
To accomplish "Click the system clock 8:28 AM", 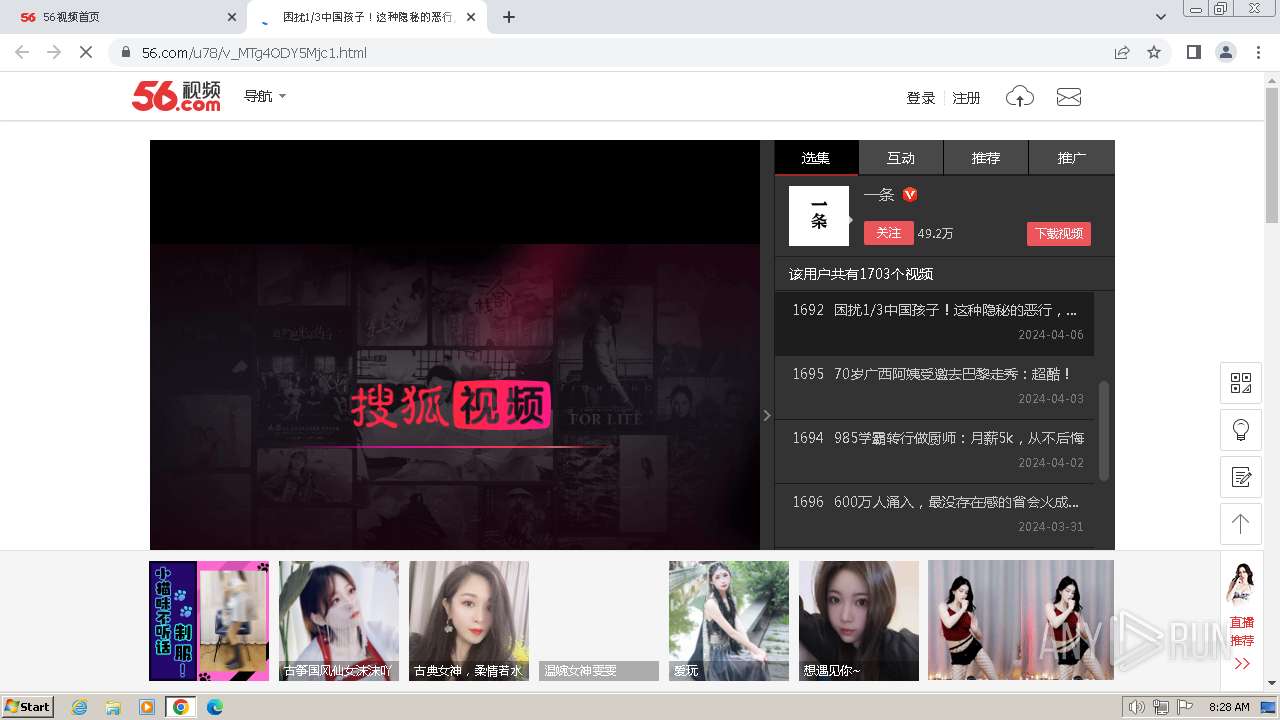I will [x=1229, y=707].
